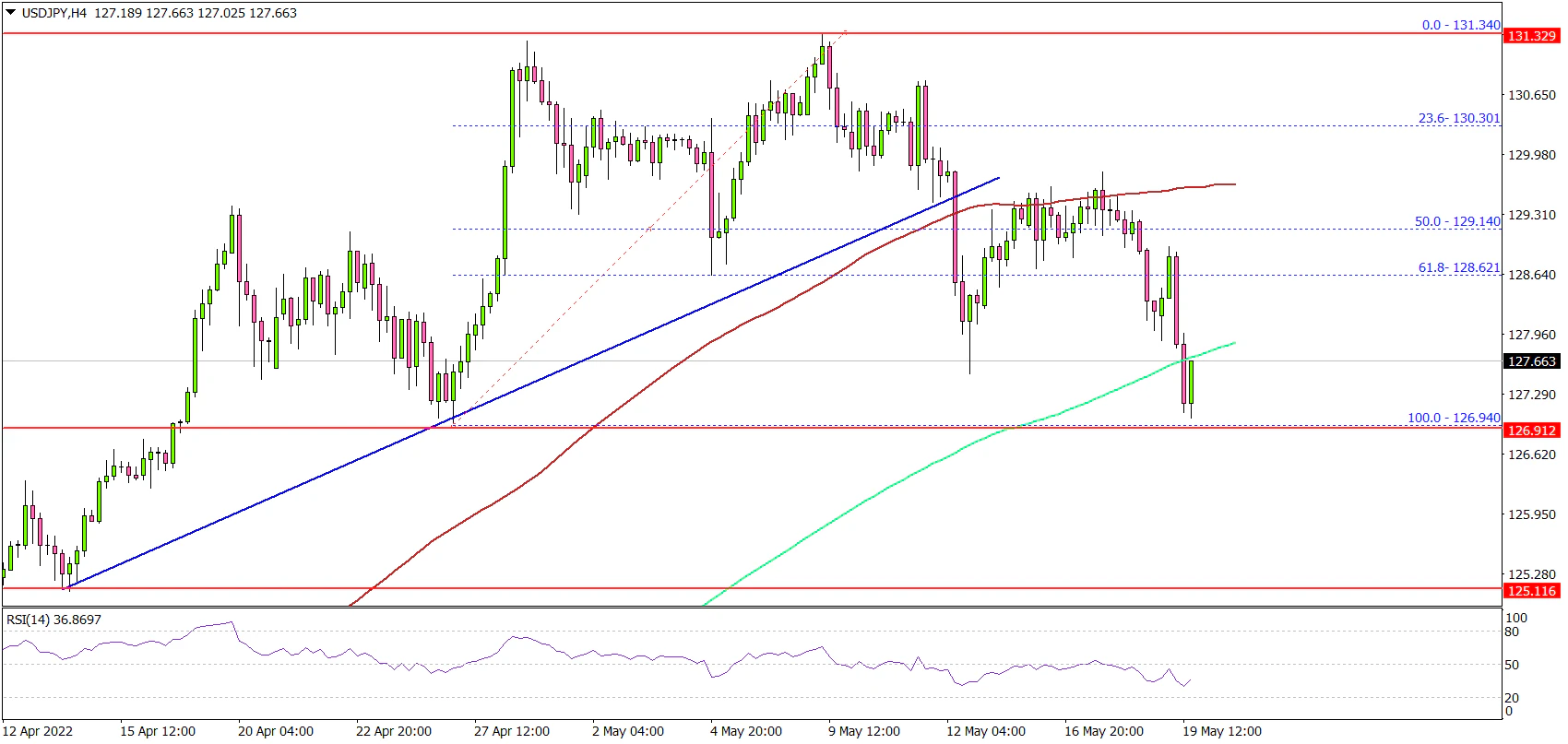Click the Fibonacci 50.0 - 129.140 label

pyautogui.click(x=1457, y=221)
